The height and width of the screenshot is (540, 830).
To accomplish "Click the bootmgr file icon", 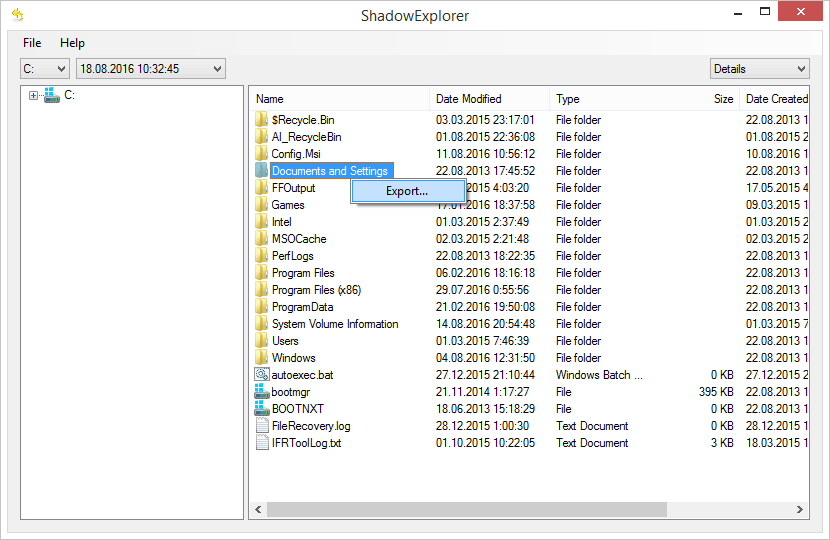I will tap(261, 391).
